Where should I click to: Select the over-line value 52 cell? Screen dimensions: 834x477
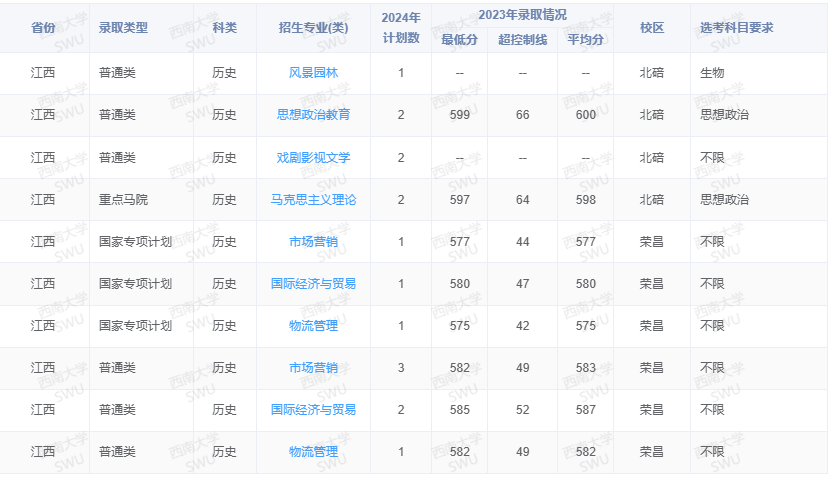pos(522,409)
